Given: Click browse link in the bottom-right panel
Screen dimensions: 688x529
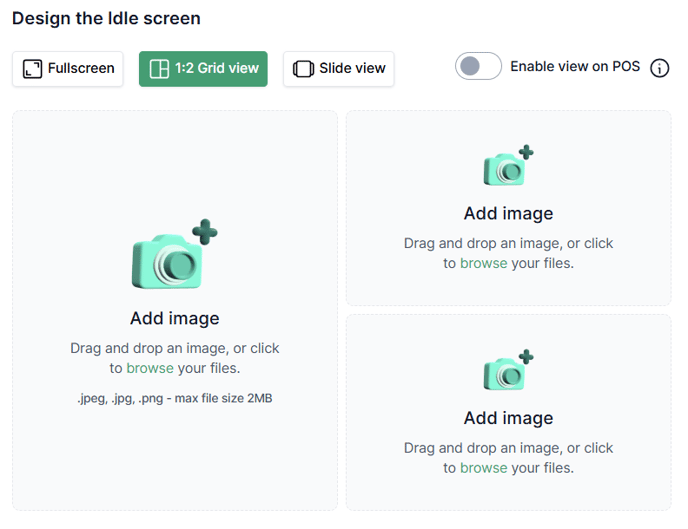Looking at the screenshot, I should pyautogui.click(x=484, y=467).
